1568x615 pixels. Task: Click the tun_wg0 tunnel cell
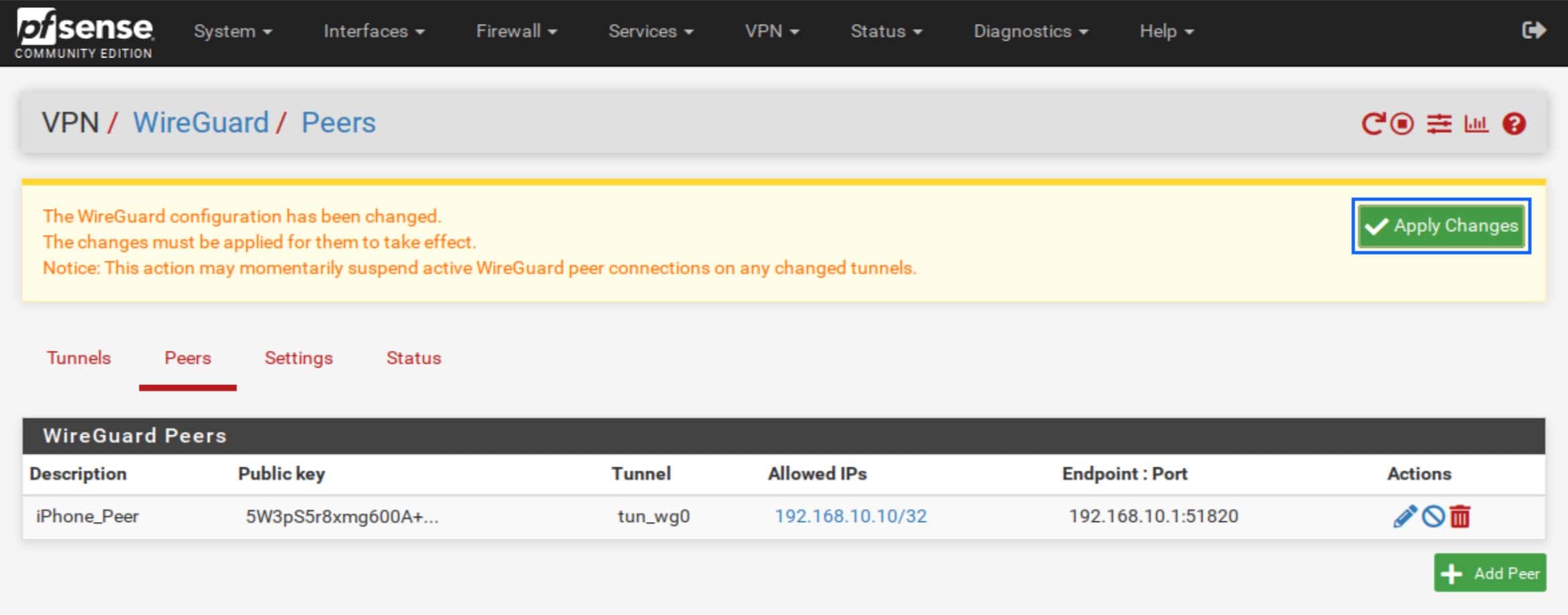(654, 516)
